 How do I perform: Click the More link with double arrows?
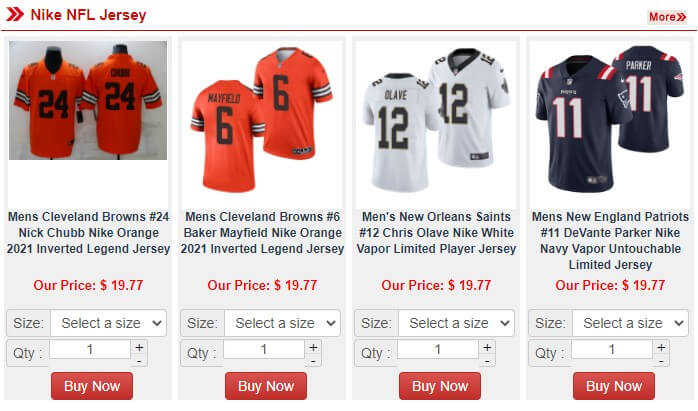point(667,17)
